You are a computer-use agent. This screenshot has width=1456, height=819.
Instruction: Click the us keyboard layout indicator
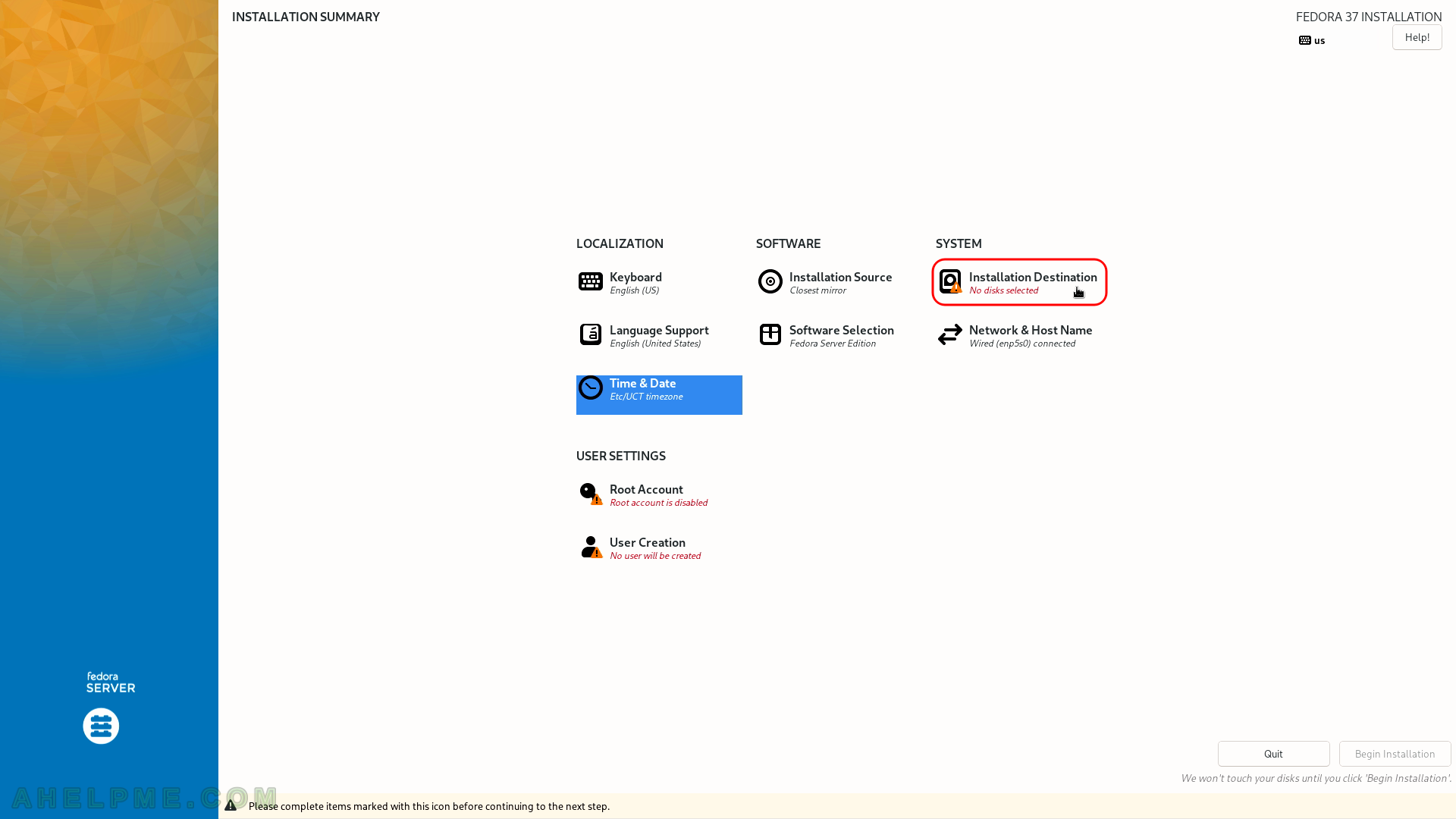1312,40
